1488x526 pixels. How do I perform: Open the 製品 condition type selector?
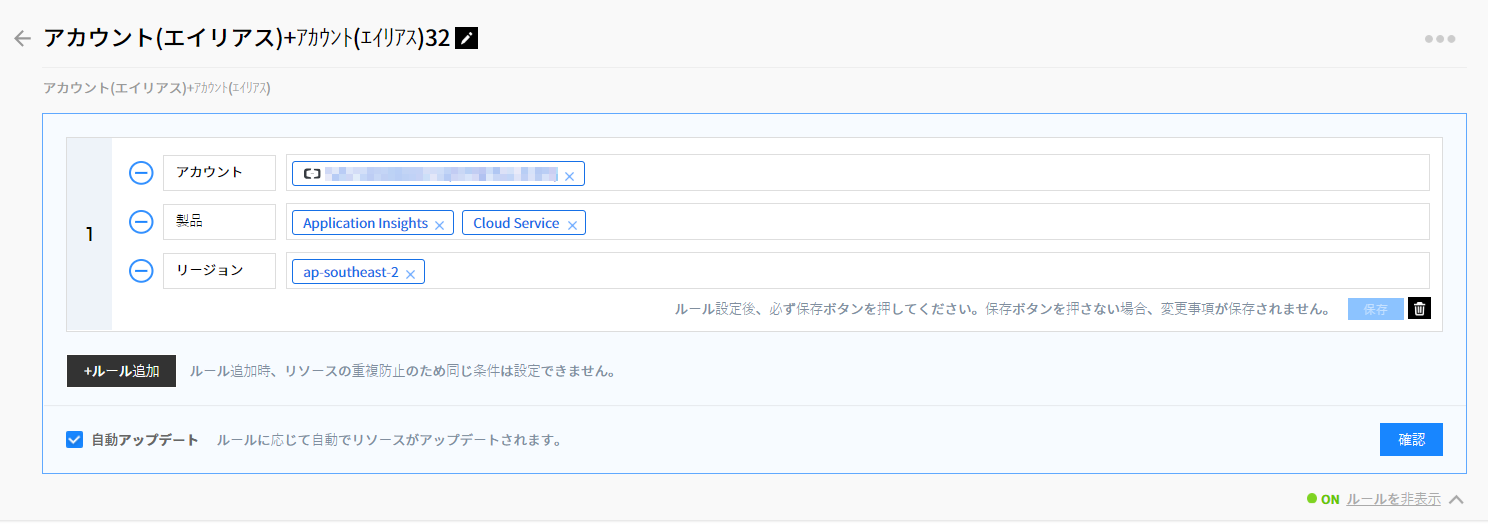pos(219,222)
